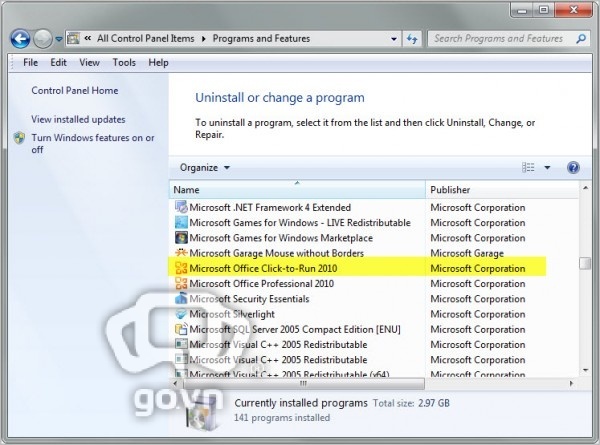The width and height of the screenshot is (600, 445).
Task: Select Microsoft Silverlight entry
Action: [x=232, y=314]
